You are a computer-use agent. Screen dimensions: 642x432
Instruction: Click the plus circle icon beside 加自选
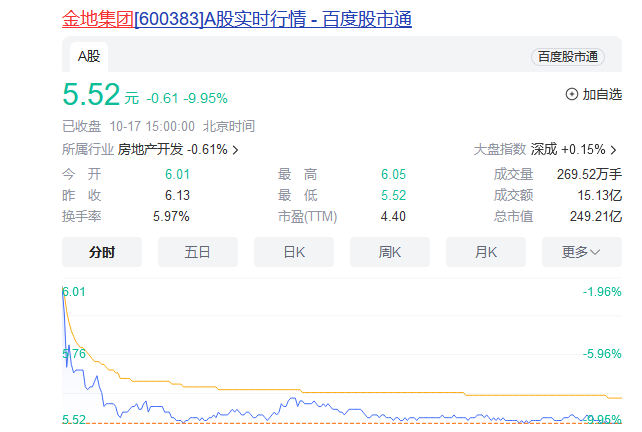coord(572,94)
